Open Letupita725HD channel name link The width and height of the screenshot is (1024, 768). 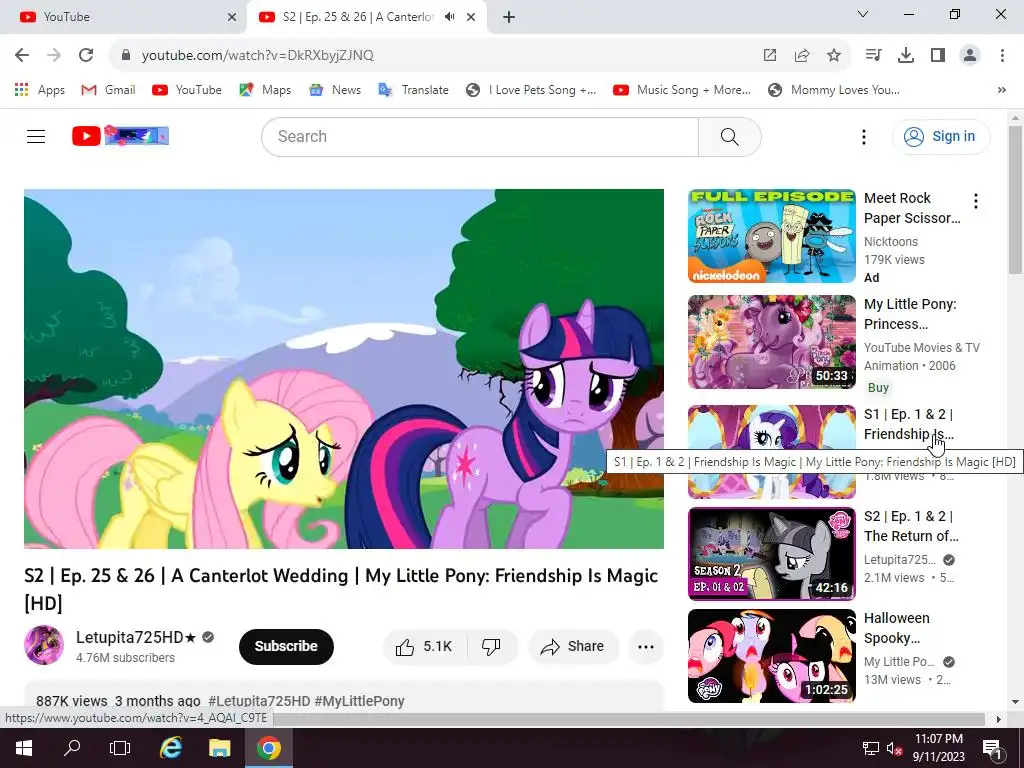point(136,637)
